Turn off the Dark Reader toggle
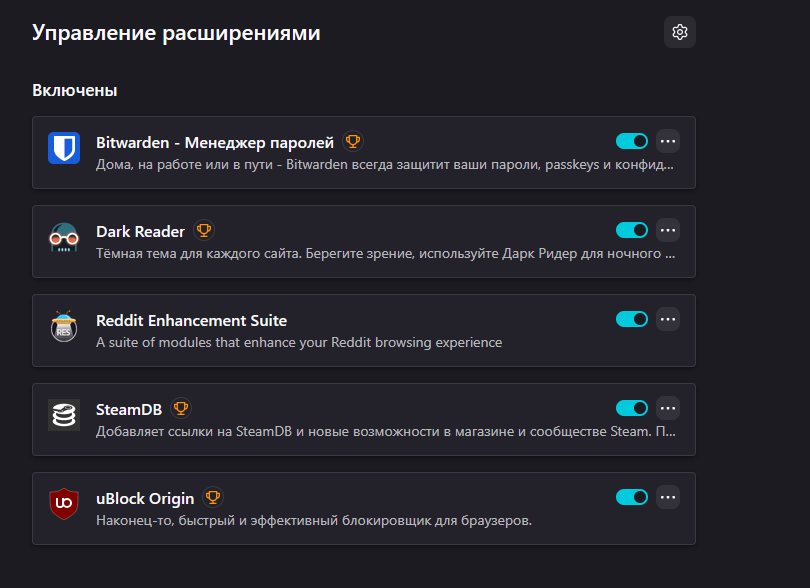 (632, 230)
